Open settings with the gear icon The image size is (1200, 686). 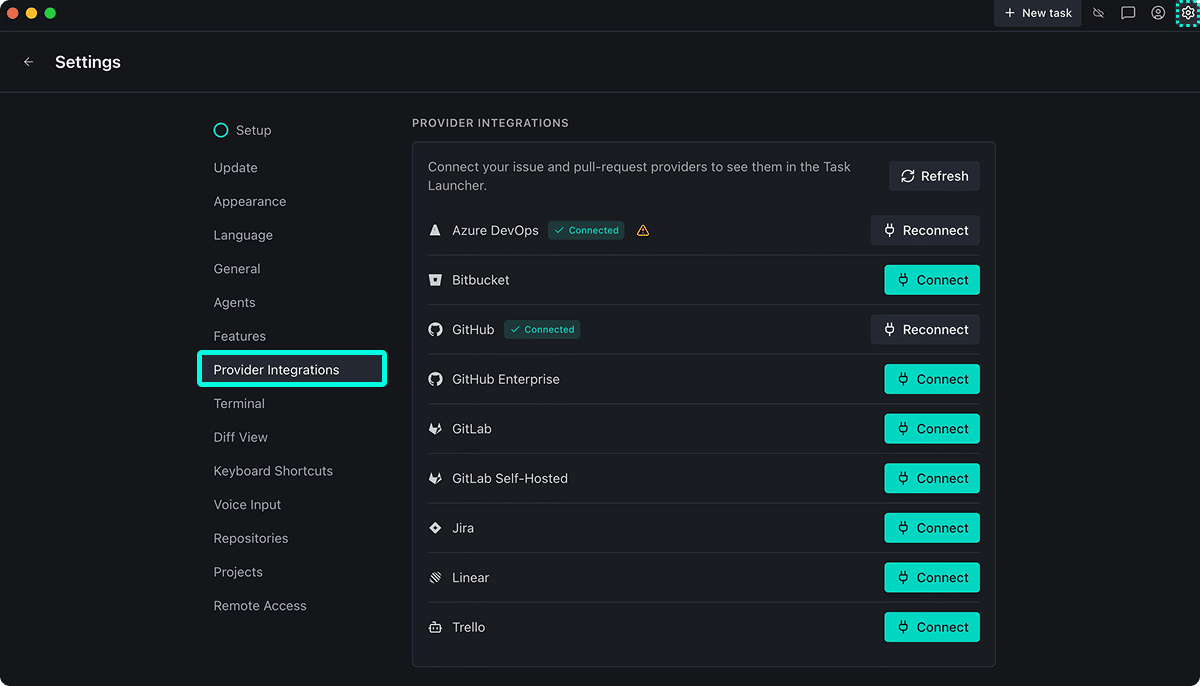[1187, 13]
